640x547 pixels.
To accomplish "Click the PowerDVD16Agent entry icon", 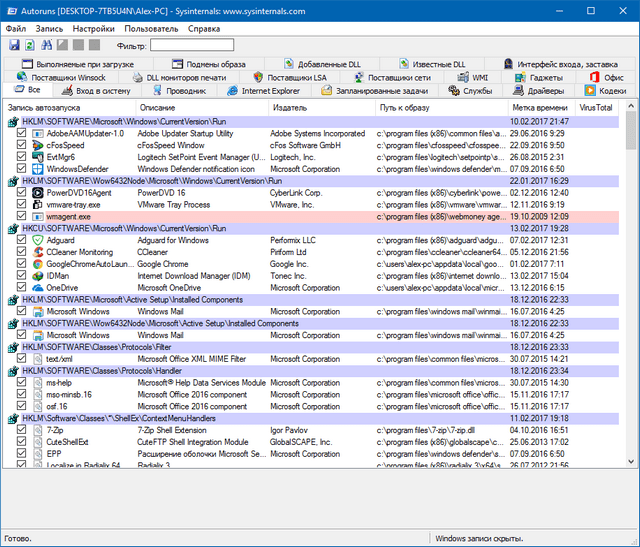I will click(x=37, y=192).
